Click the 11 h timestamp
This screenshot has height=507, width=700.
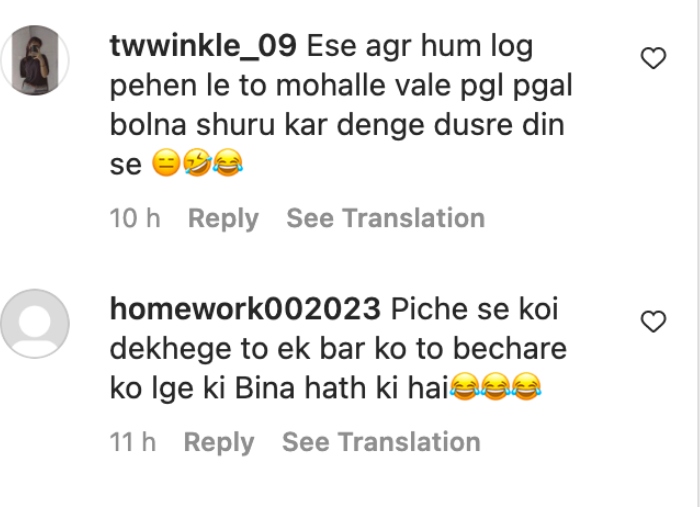point(133,442)
